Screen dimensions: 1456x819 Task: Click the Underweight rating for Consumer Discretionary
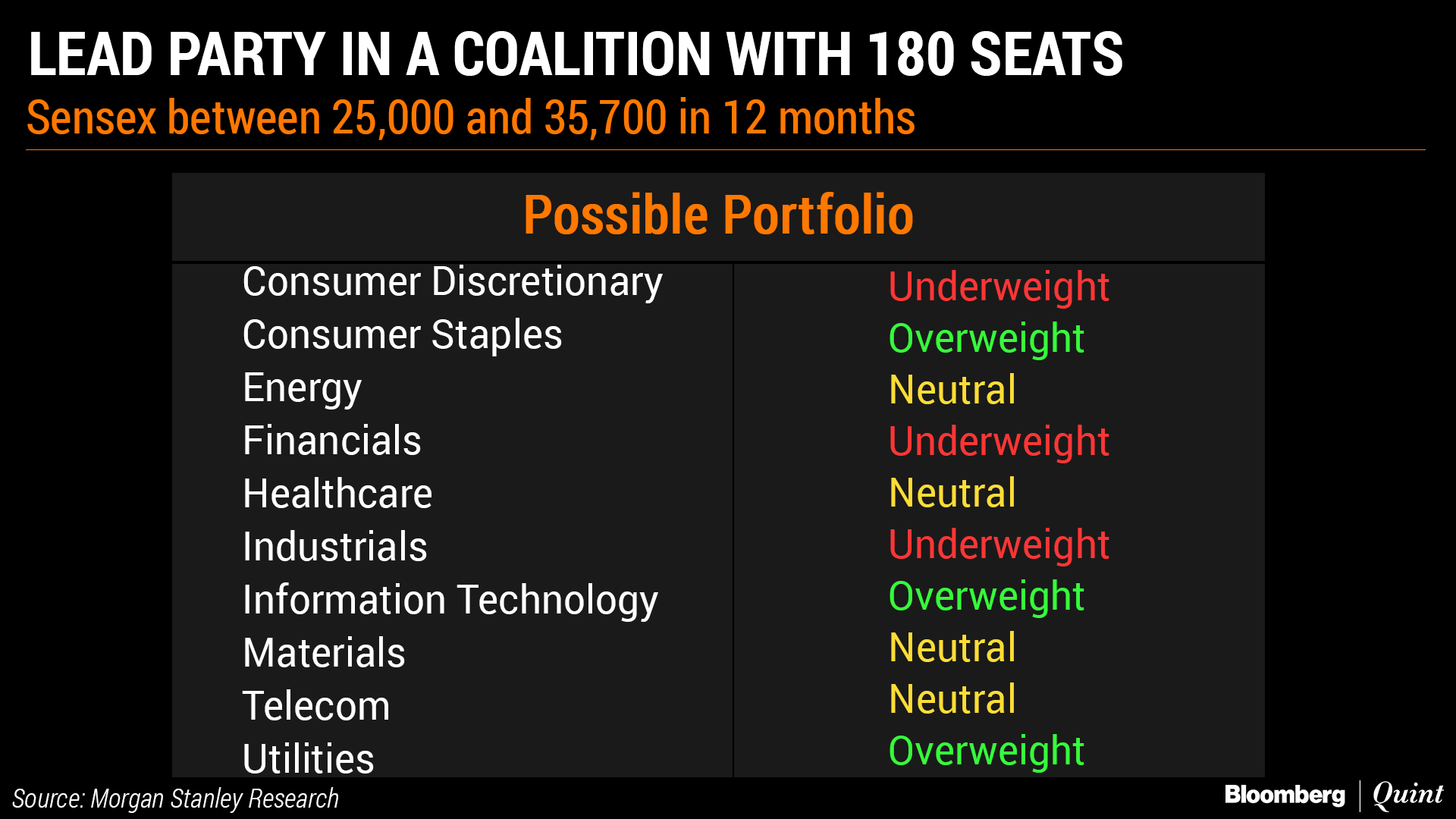[x=999, y=287]
